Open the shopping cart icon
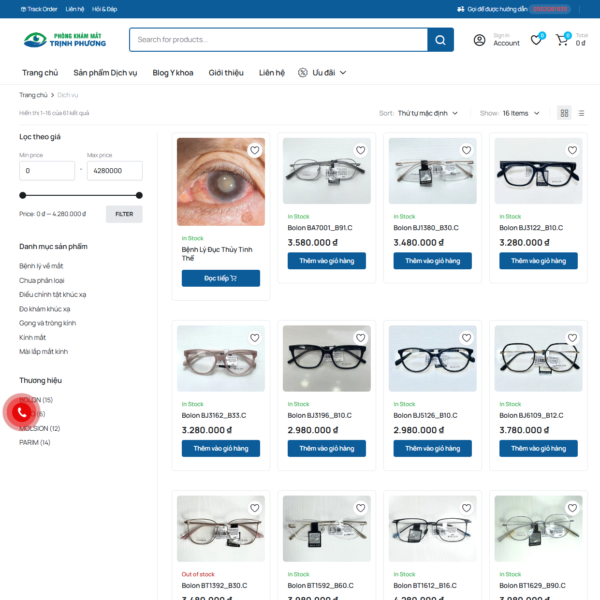 pyautogui.click(x=562, y=40)
